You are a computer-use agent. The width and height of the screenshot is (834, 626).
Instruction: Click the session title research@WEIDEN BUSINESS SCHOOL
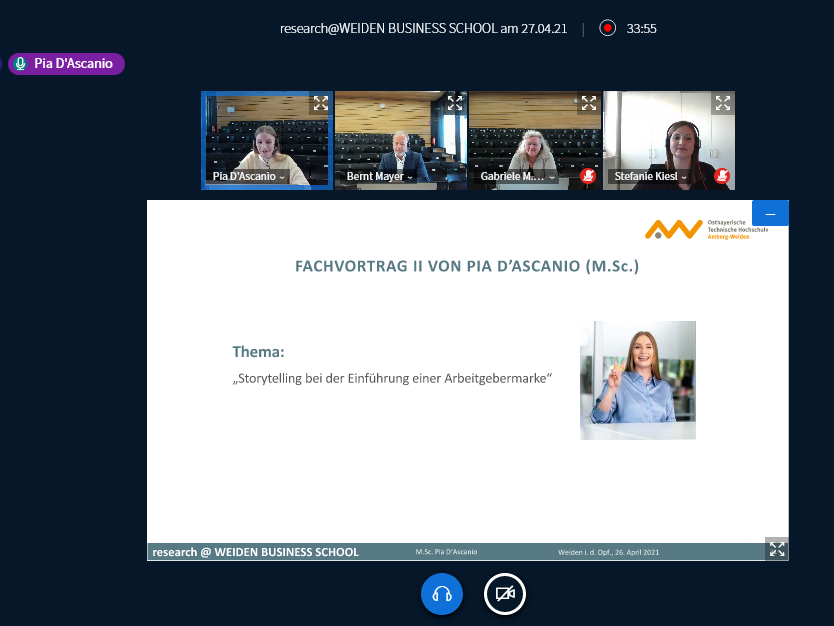click(423, 28)
